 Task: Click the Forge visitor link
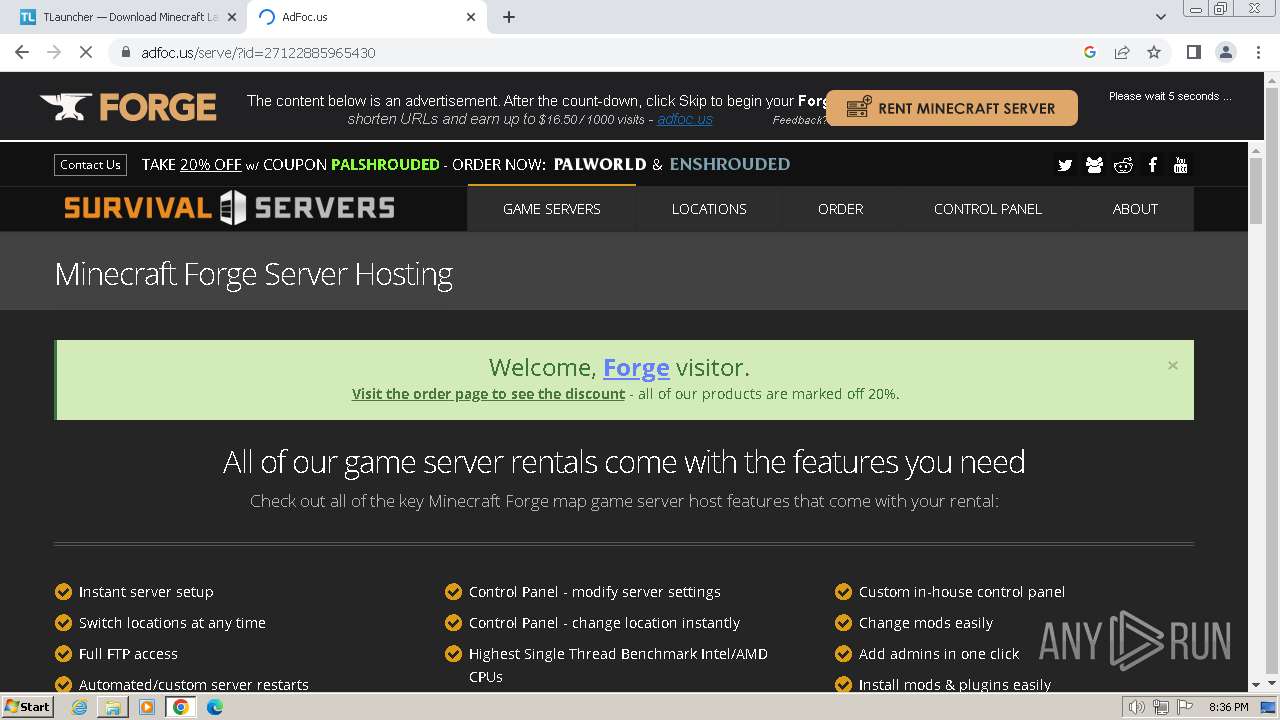[x=636, y=368]
